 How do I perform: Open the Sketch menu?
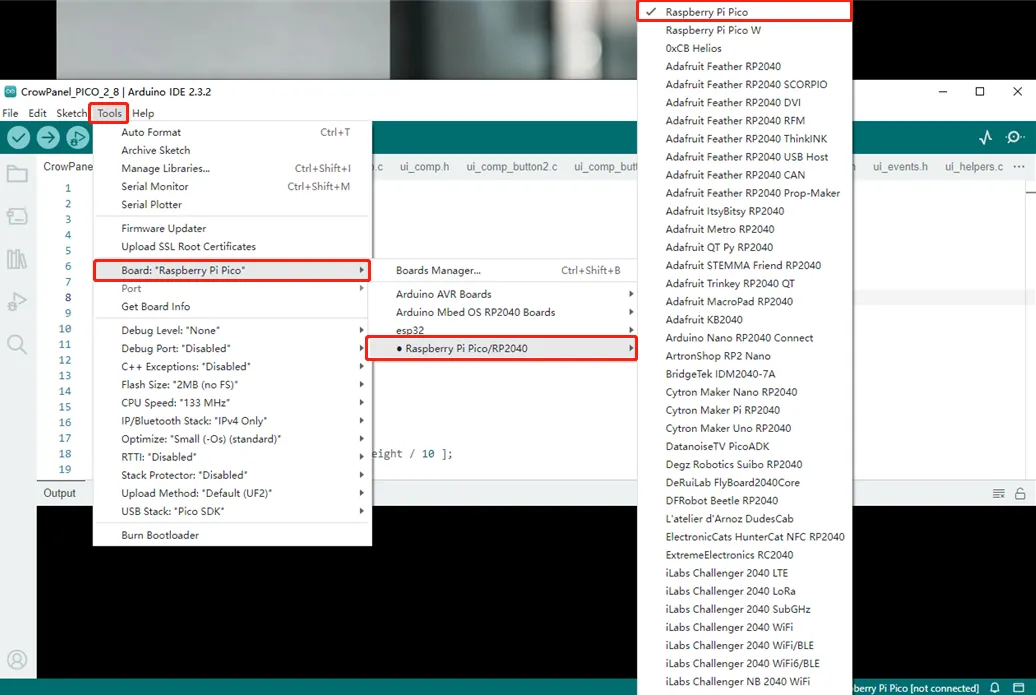pos(71,113)
